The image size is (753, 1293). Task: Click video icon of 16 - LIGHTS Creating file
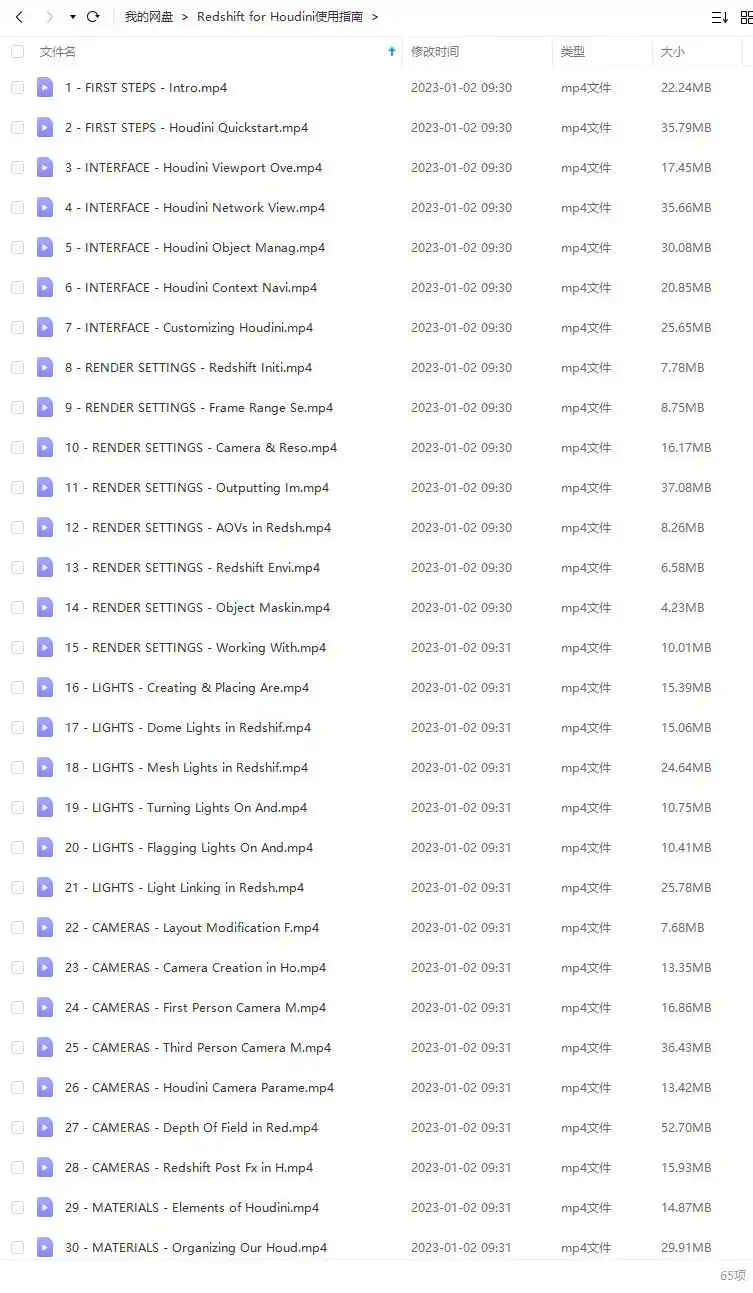click(45, 688)
